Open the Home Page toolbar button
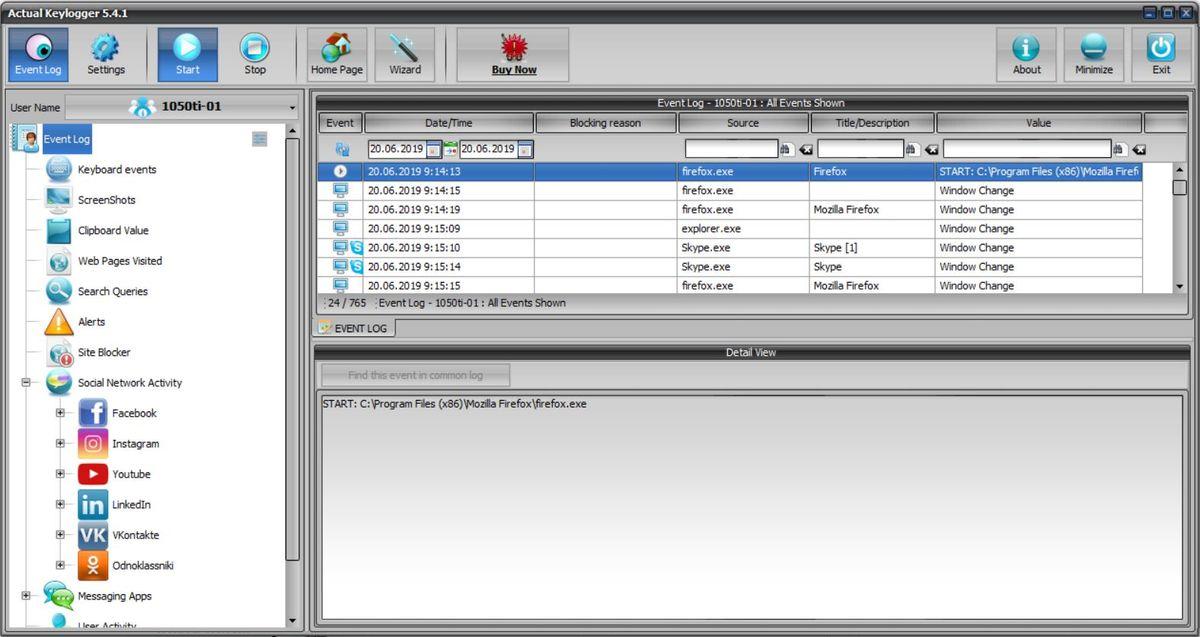The image size is (1200, 637). pyautogui.click(x=337, y=55)
